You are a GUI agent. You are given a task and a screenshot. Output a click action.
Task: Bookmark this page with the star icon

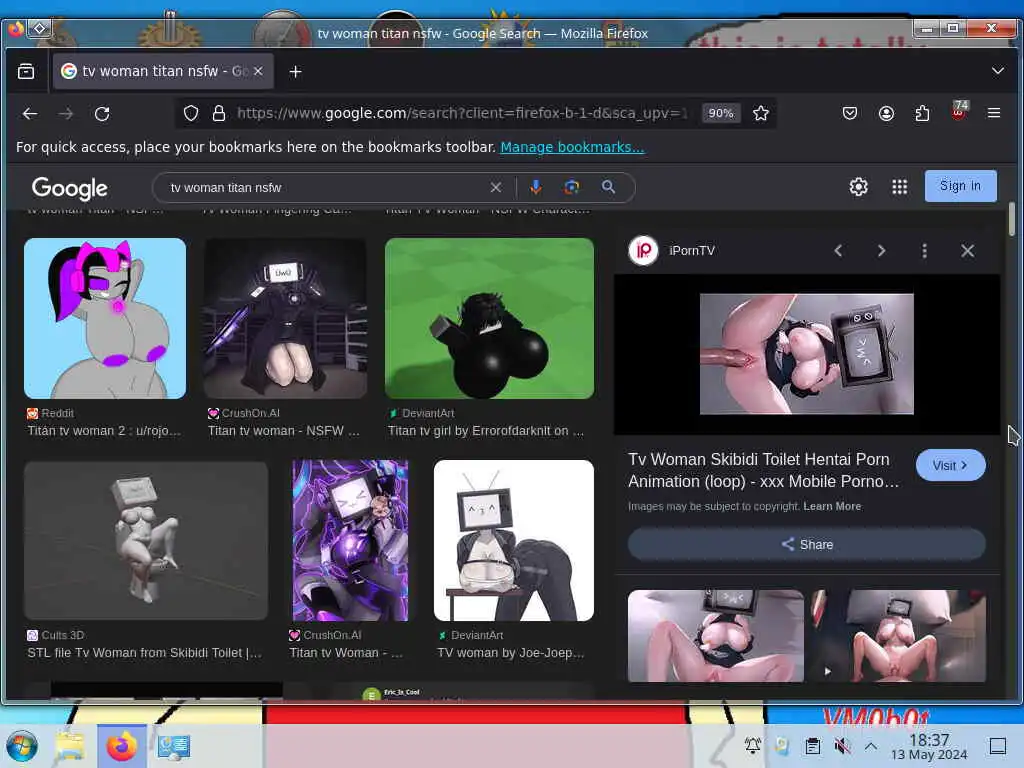tap(760, 113)
